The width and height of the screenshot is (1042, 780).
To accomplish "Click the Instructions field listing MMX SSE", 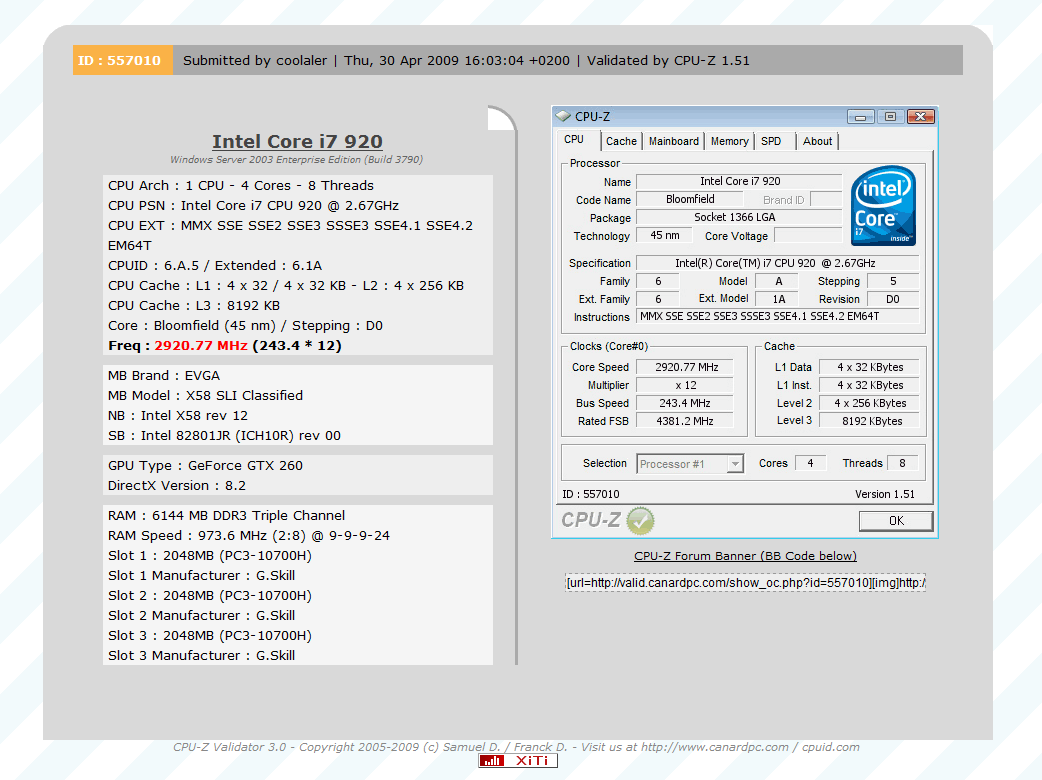I will 778,317.
